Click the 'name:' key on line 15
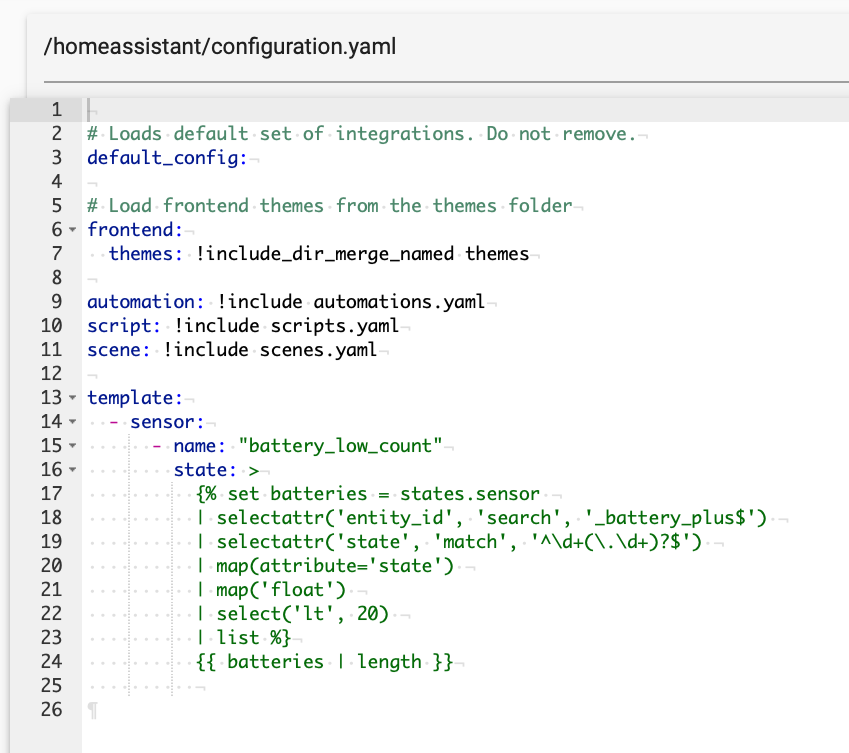 click(199, 446)
